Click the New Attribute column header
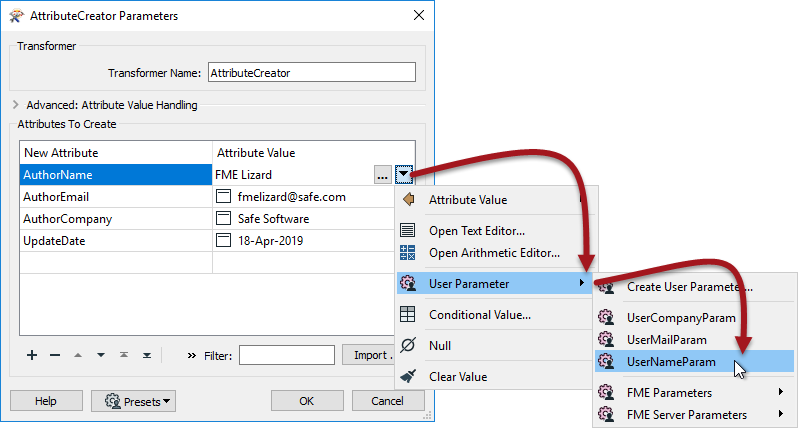This screenshot has height=428, width=798. (x=116, y=153)
